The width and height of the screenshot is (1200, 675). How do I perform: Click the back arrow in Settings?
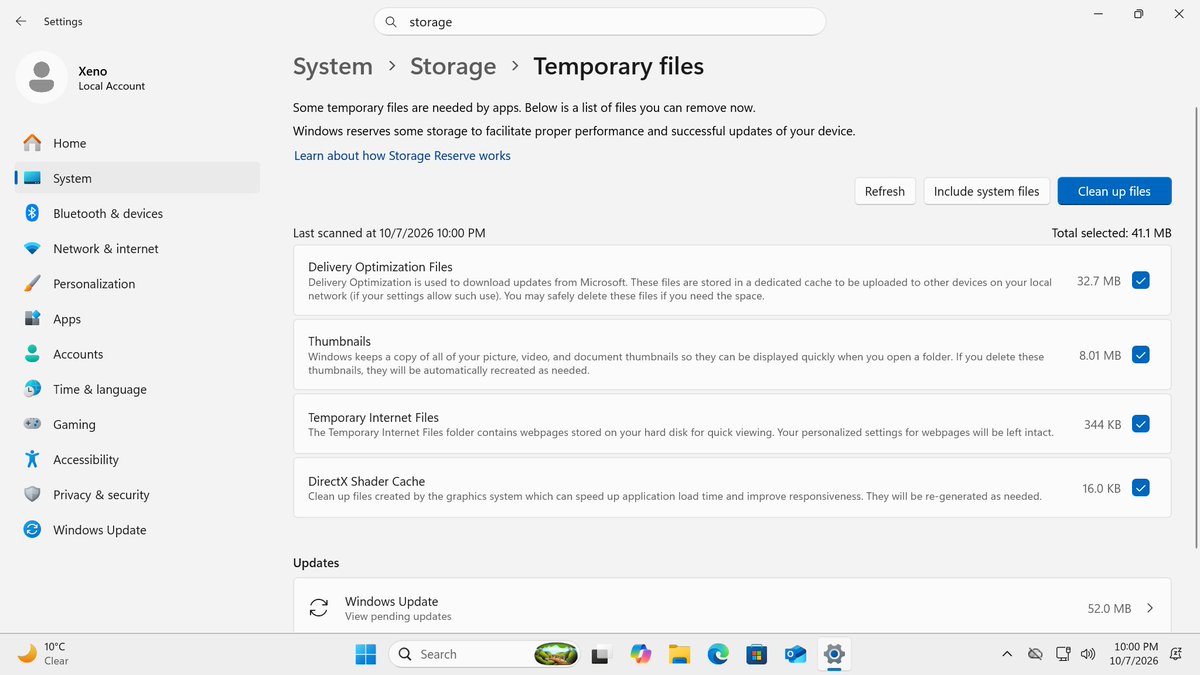[x=21, y=21]
